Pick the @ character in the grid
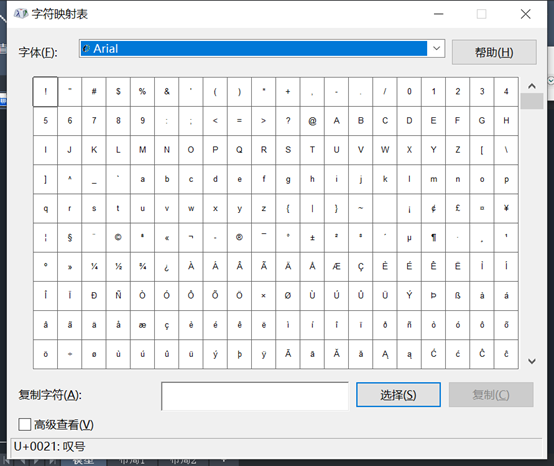The image size is (554, 466). [312, 121]
